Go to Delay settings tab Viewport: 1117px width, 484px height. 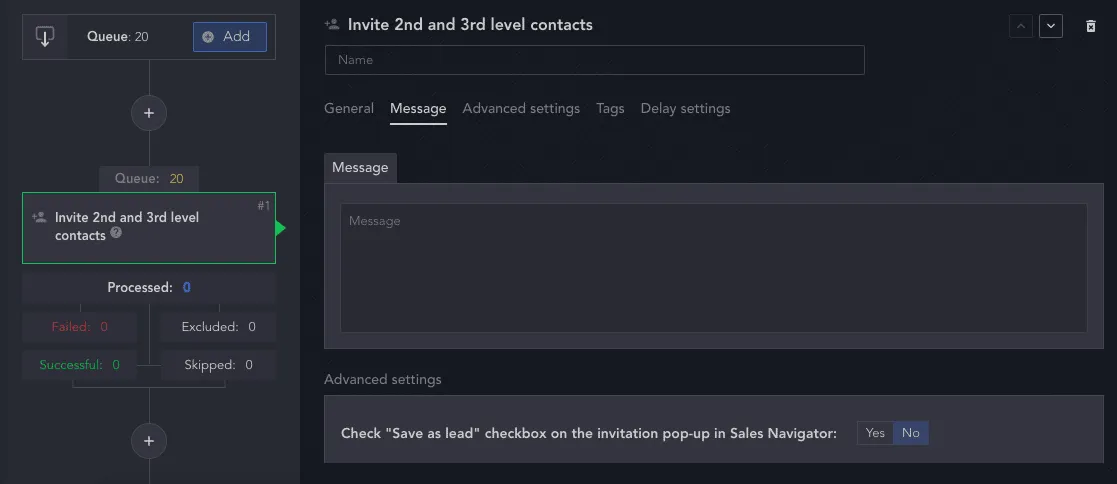click(685, 108)
